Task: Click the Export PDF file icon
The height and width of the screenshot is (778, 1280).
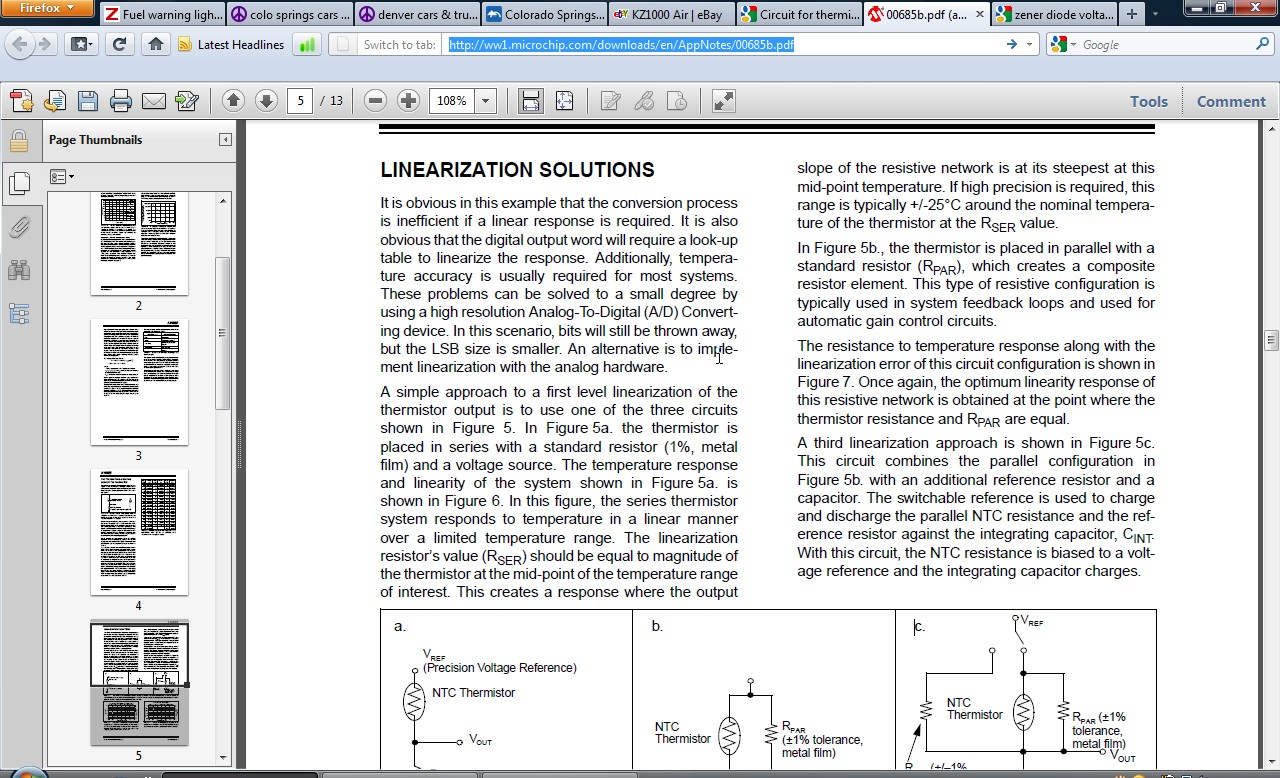Action: tap(55, 101)
